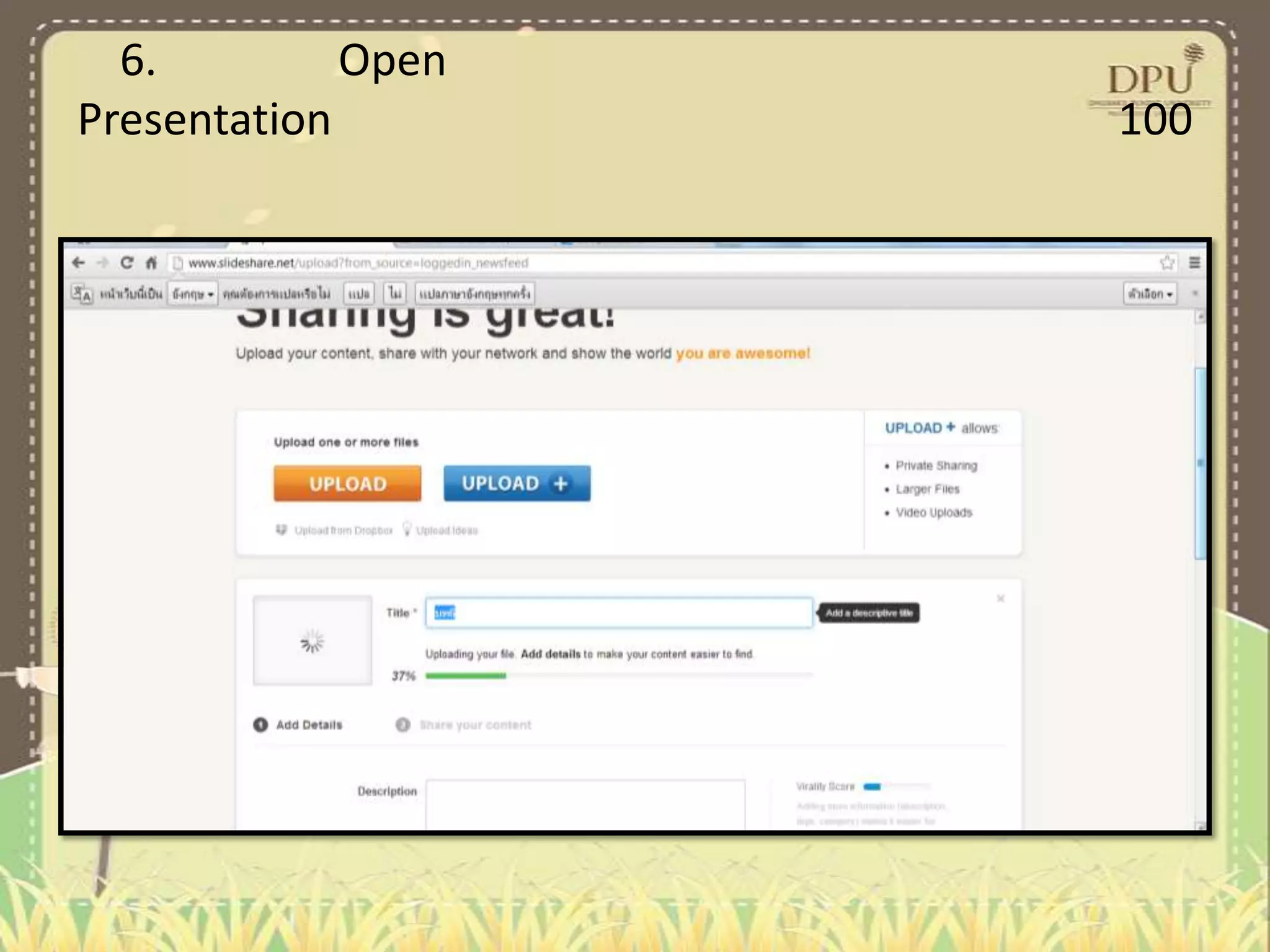Click the scrollbar up arrow
Viewport: 1270px width, 952px height.
(x=1201, y=317)
